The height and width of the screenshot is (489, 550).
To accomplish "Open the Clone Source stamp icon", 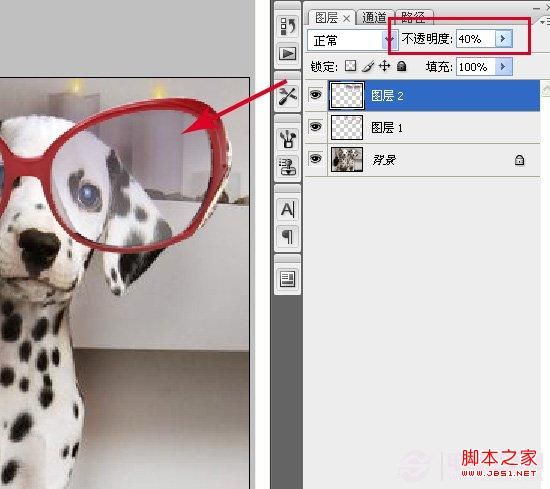I will point(288,166).
